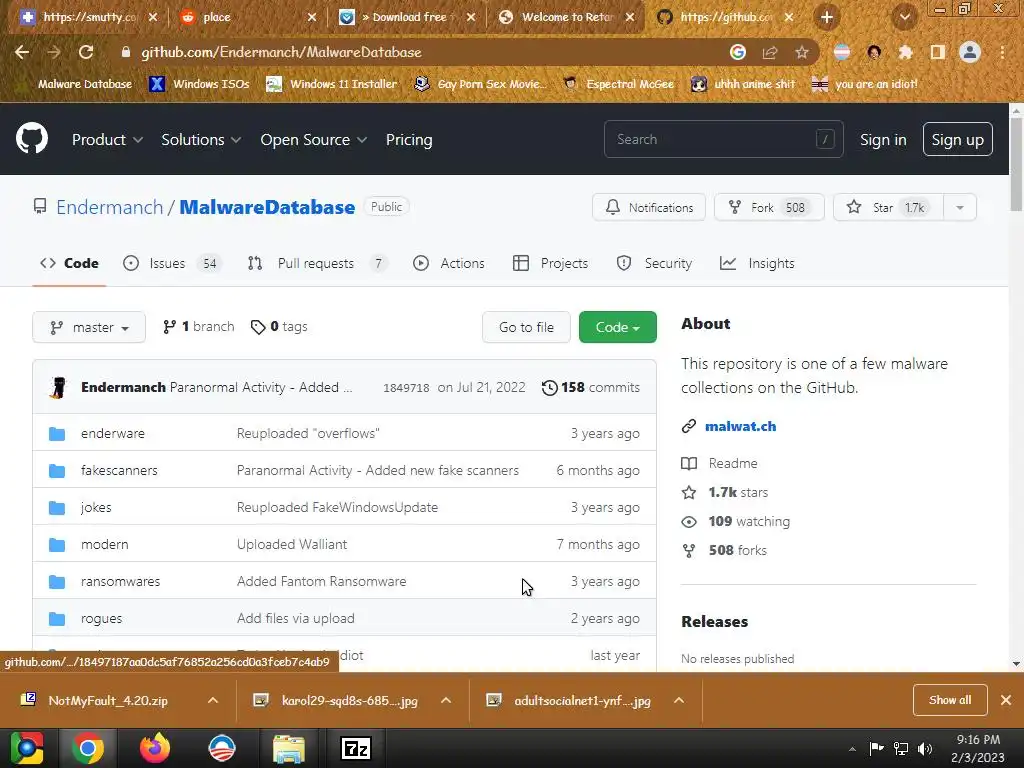This screenshot has width=1024, height=768.
Task: Star the repository
Action: (888, 208)
